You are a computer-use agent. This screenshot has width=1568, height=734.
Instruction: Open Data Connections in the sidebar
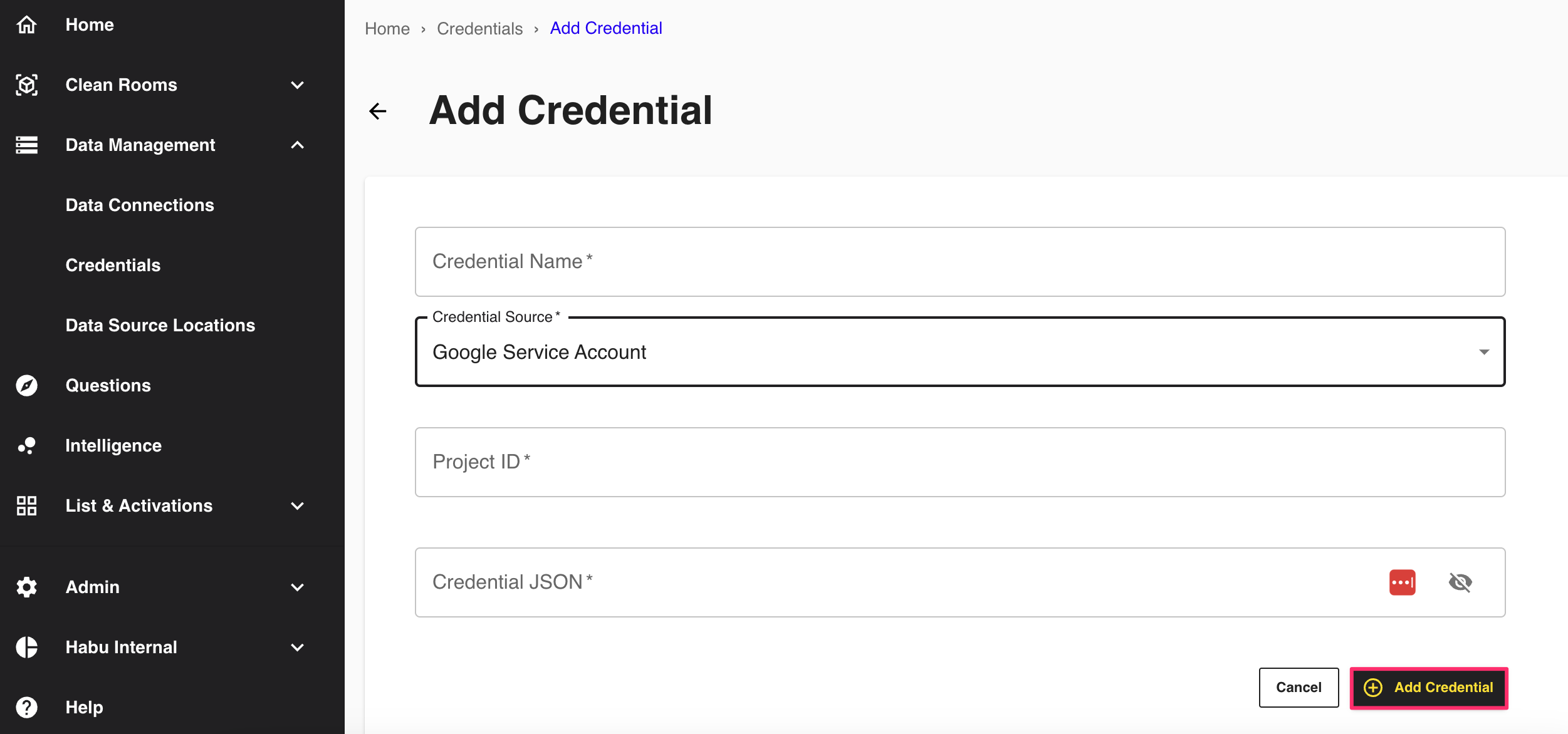pos(140,205)
